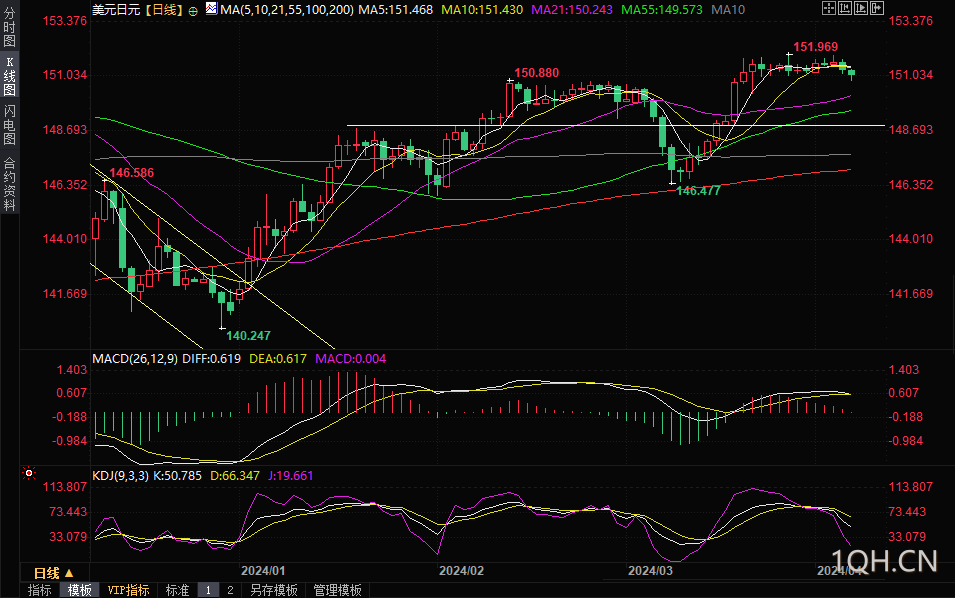Switch to 闪电图 sidebar view

coord(9,124)
